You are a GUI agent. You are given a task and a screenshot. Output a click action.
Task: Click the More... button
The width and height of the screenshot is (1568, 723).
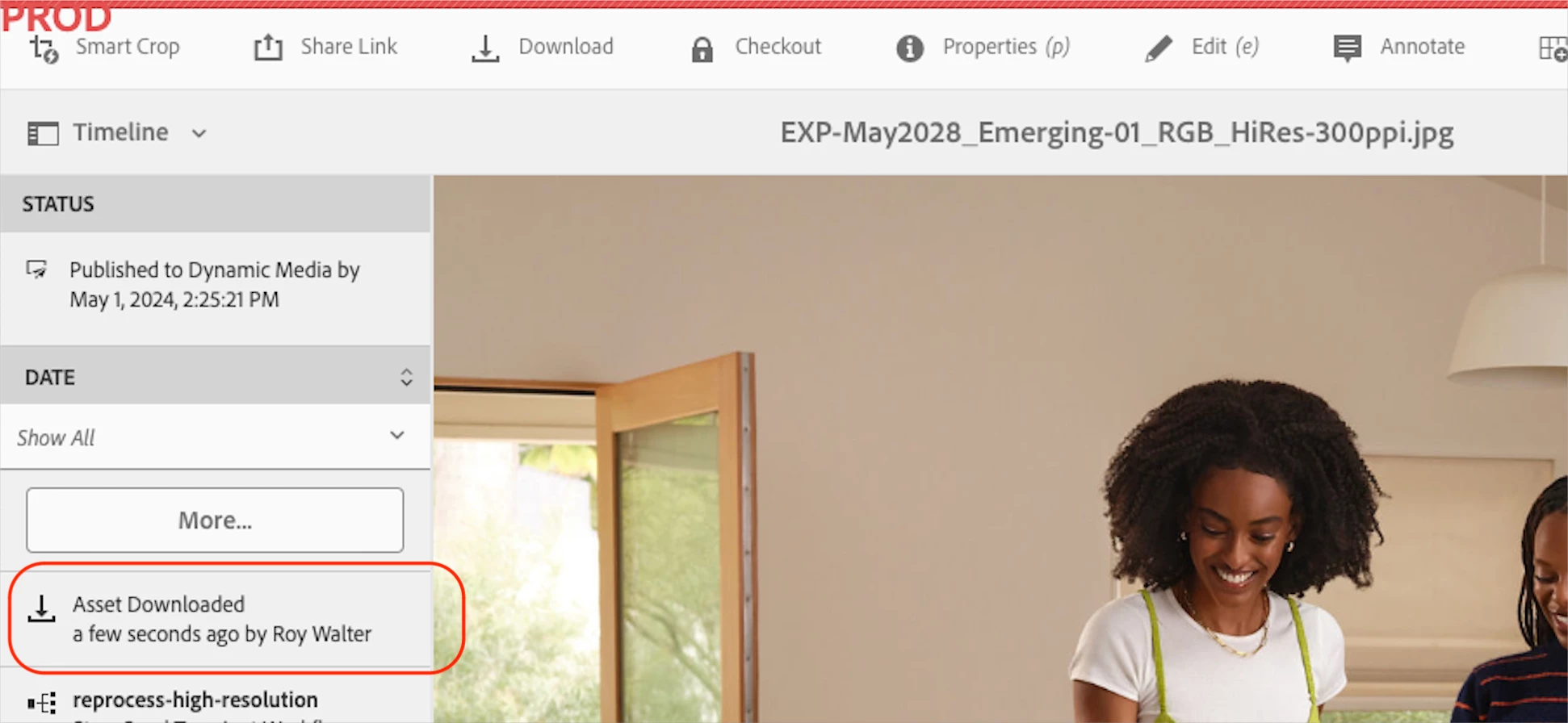pyautogui.click(x=215, y=520)
